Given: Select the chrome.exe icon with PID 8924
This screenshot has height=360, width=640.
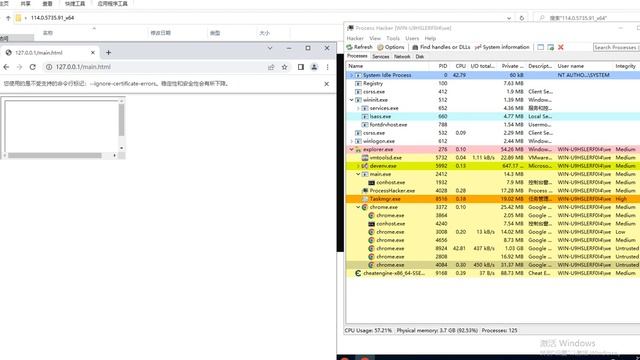Looking at the screenshot, I should tap(371, 248).
